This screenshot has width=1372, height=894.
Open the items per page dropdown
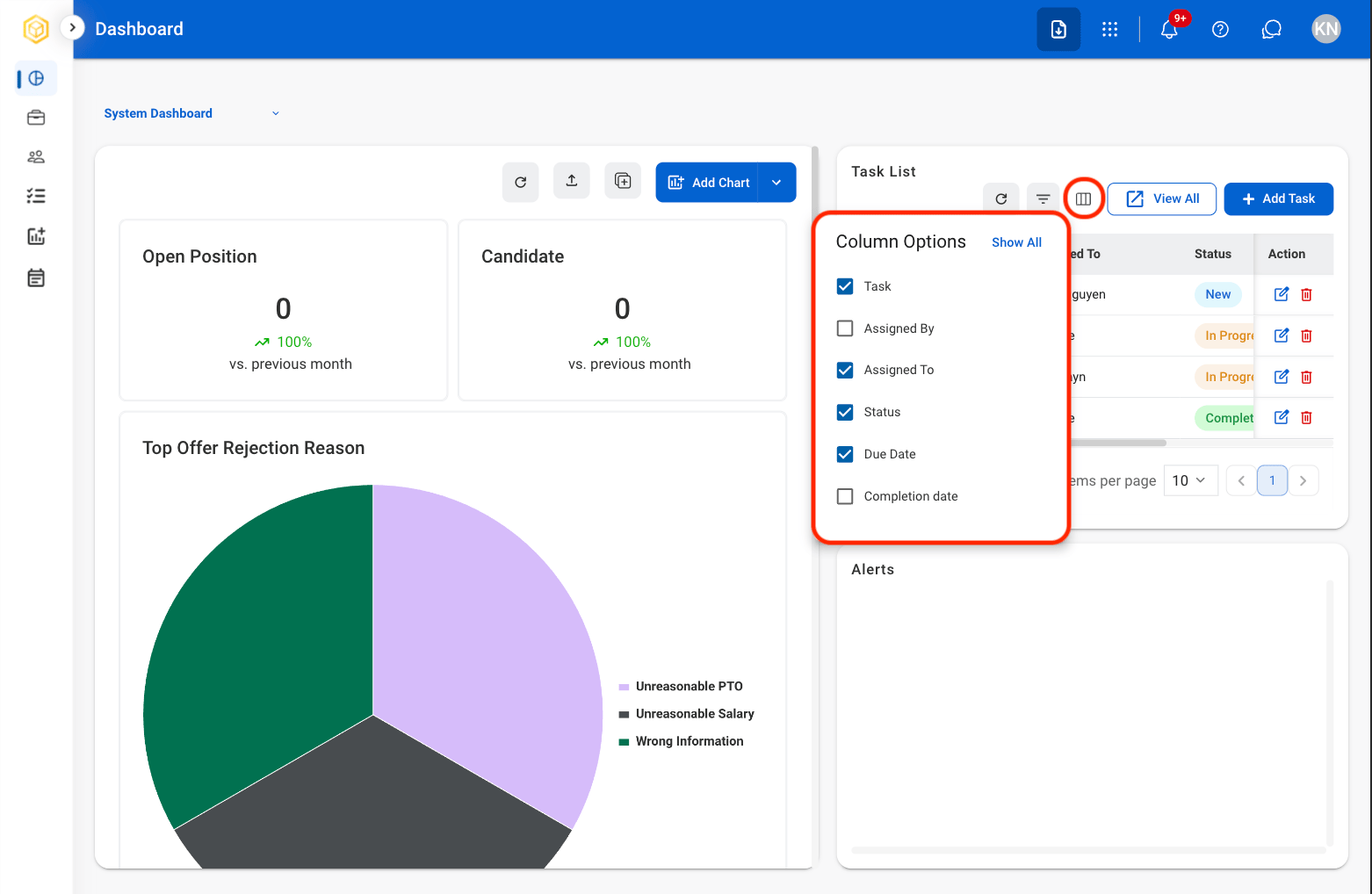[1190, 480]
